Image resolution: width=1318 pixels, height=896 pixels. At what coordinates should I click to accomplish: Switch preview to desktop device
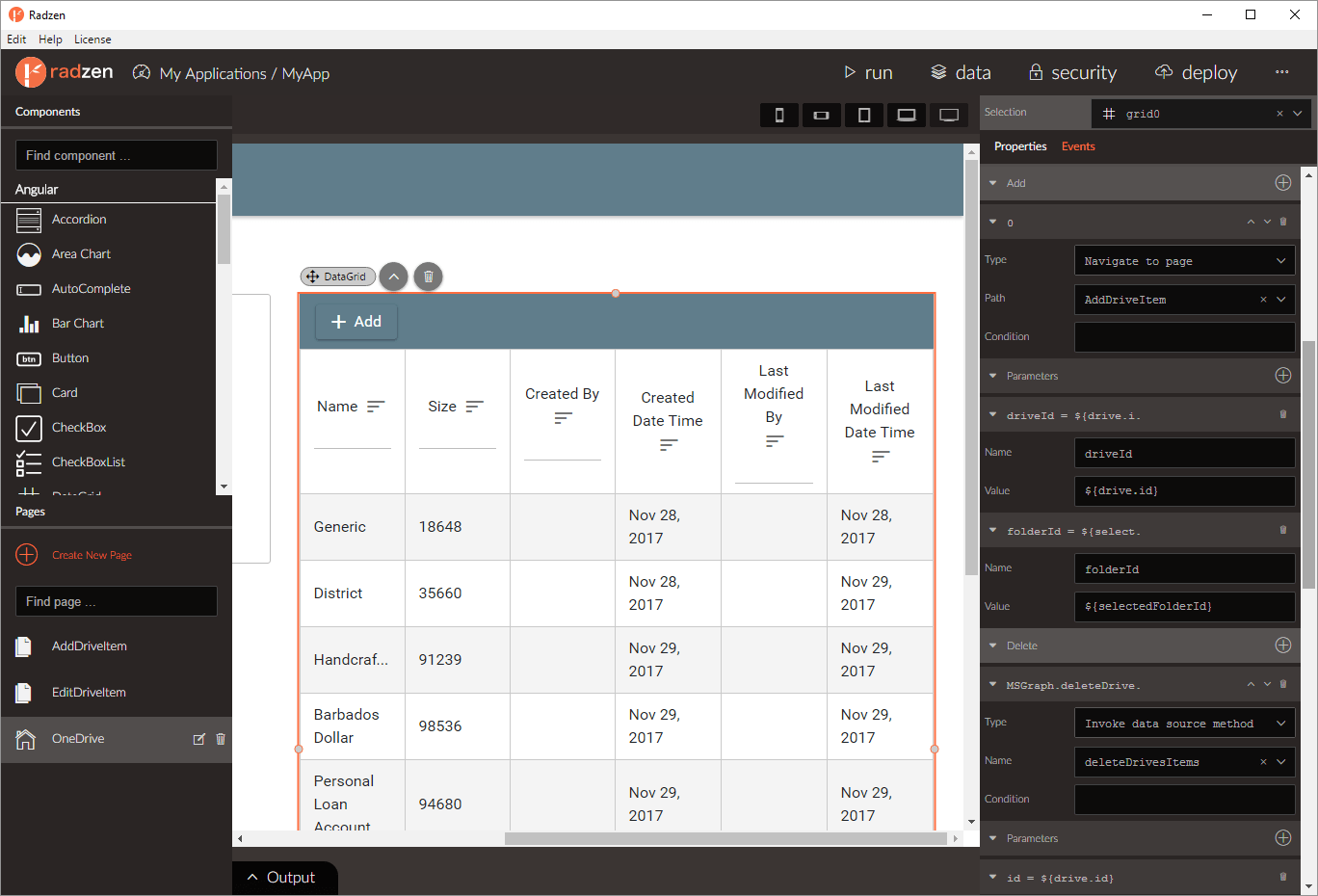click(x=949, y=116)
